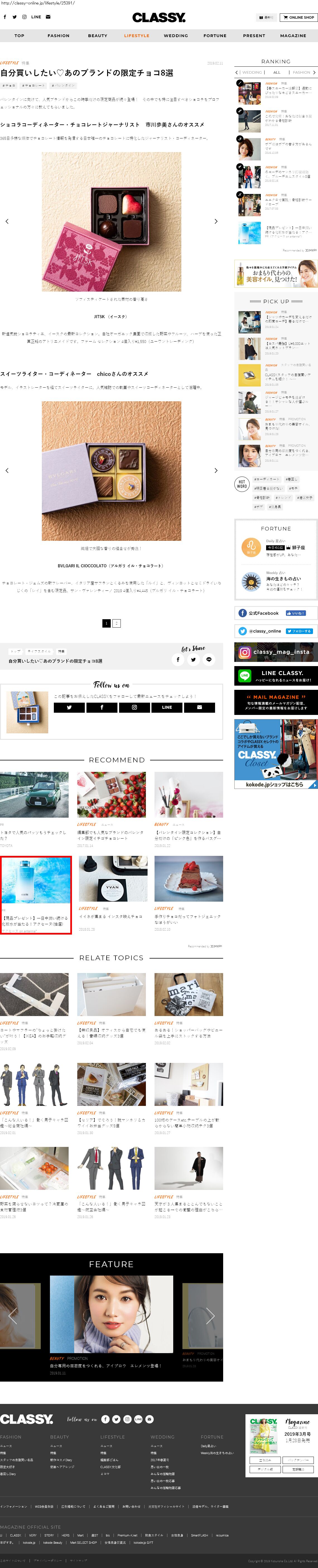Follow via black mail envelope button
Screen dimensions: 318x1568
tap(199, 707)
